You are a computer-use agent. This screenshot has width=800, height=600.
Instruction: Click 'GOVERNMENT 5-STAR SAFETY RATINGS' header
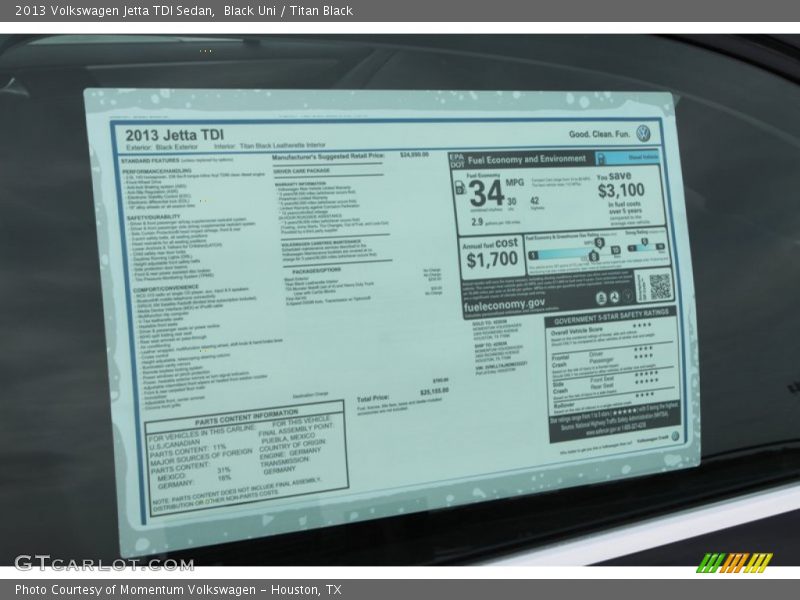point(611,316)
